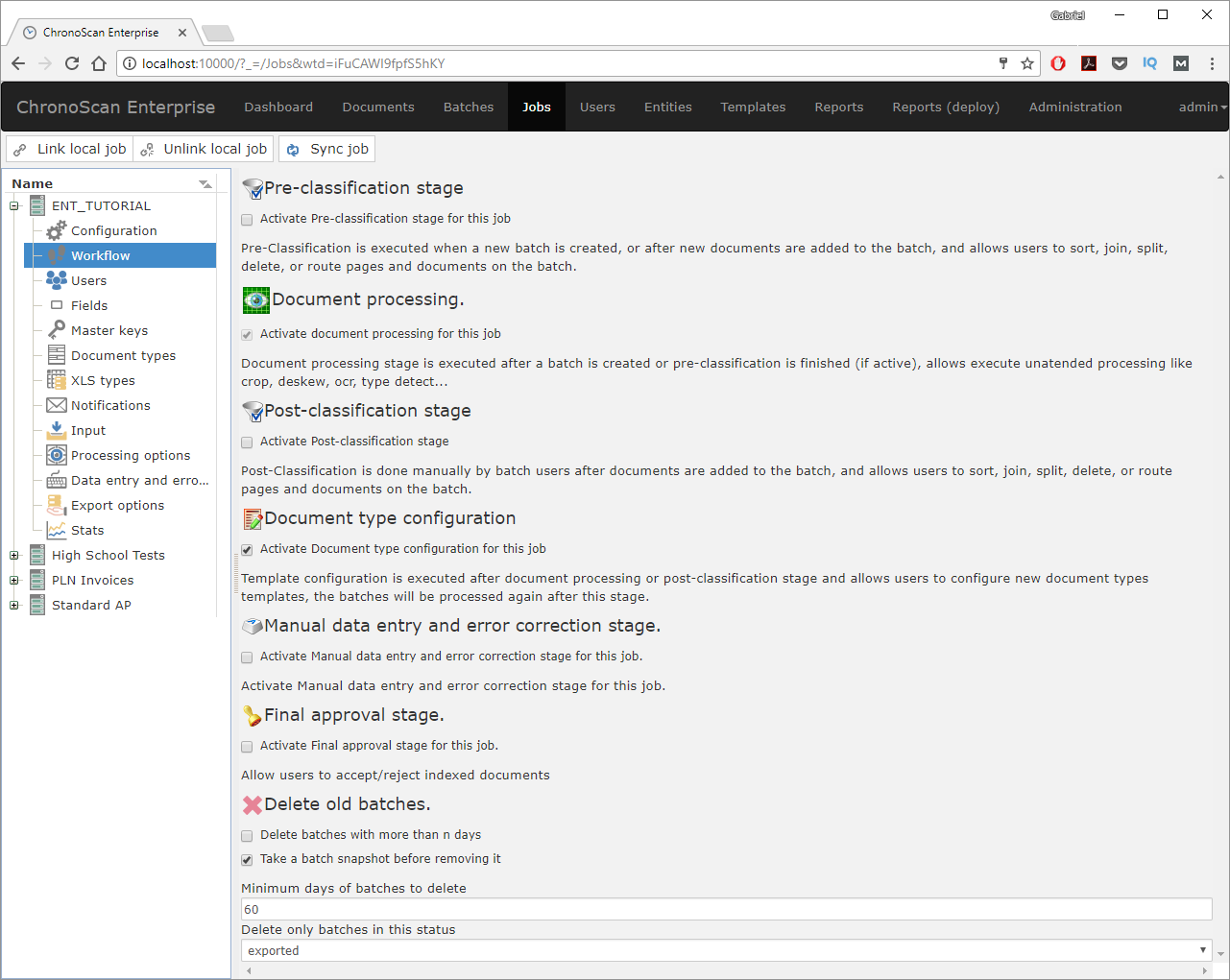Enable Activate Pre-classification stage checkbox
1230x980 pixels.
247,220
